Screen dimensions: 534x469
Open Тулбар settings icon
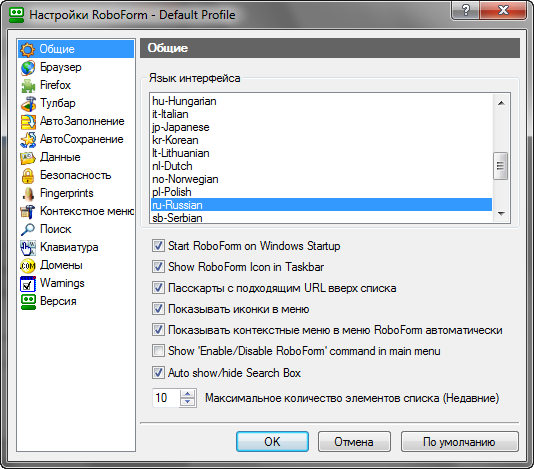pos(28,104)
